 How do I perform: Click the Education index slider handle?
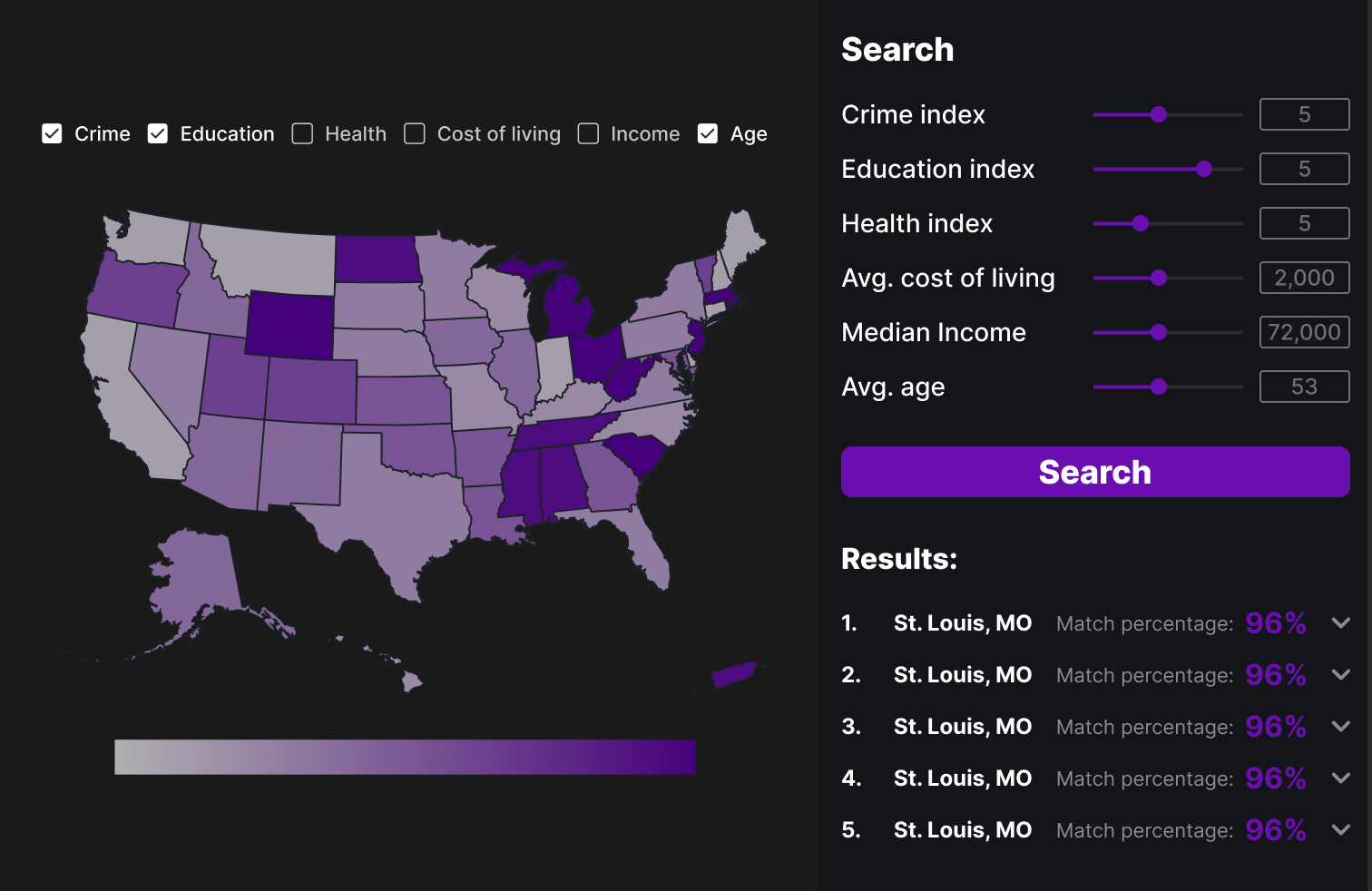pyautogui.click(x=1204, y=169)
